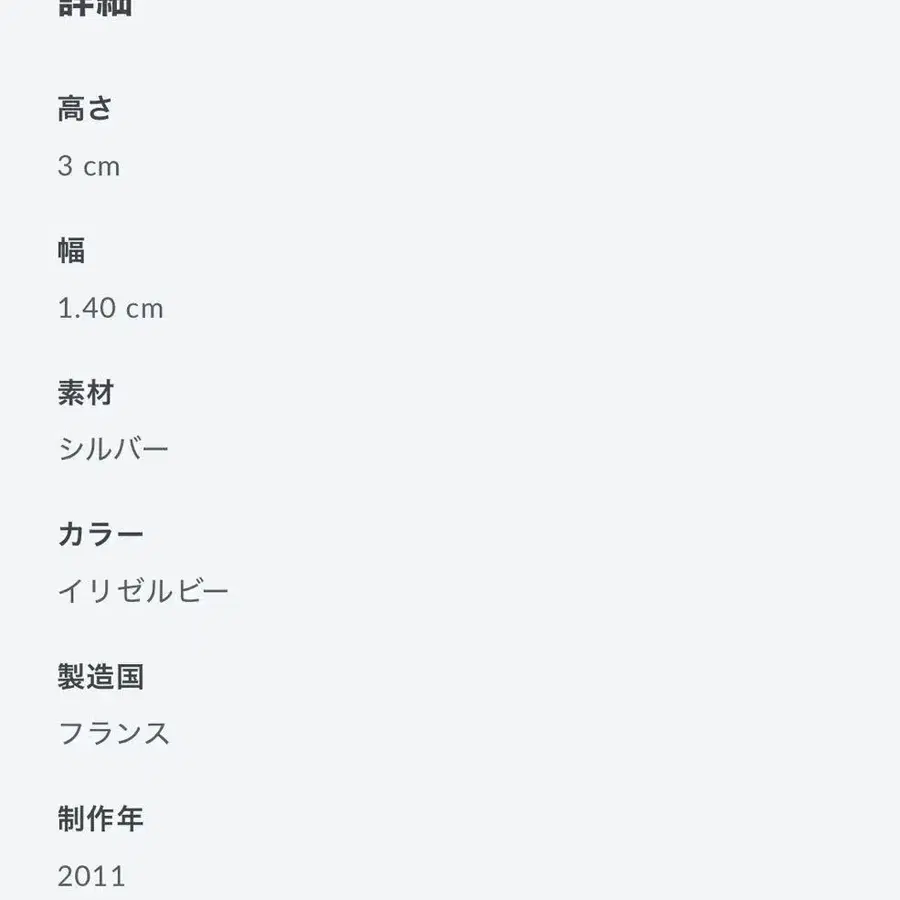
Task: Select the country value フランス
Action: pyautogui.click(x=114, y=734)
